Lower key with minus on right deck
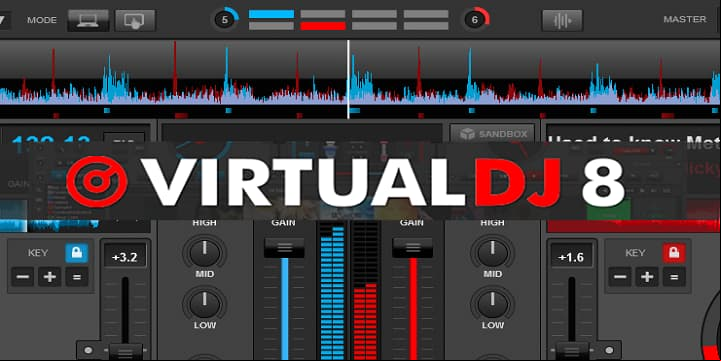The height and width of the screenshot is (361, 721). [x=620, y=277]
